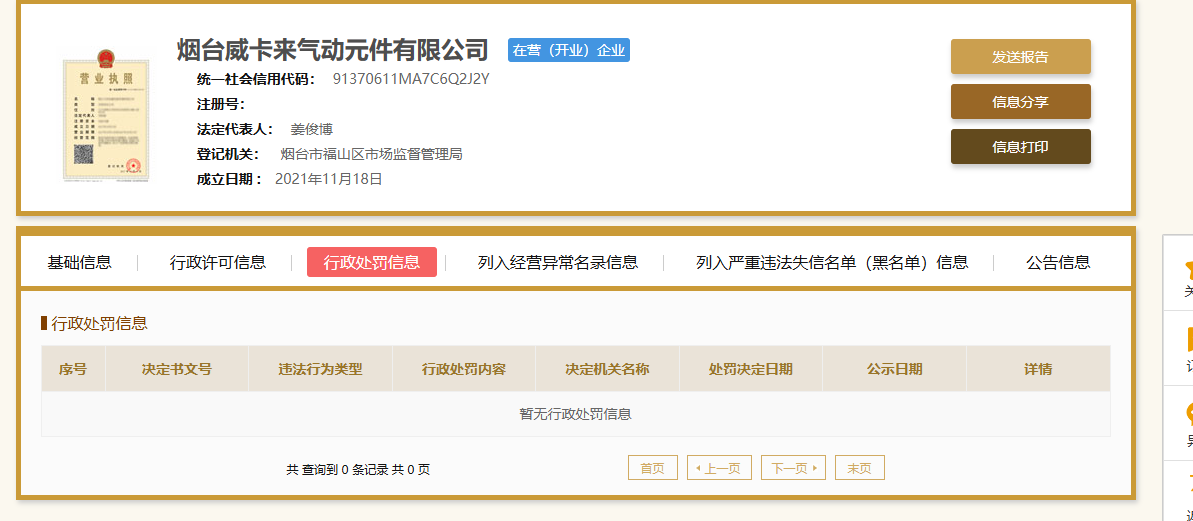Click the 登记机关 label
This screenshot has height=521, width=1193.
point(227,154)
